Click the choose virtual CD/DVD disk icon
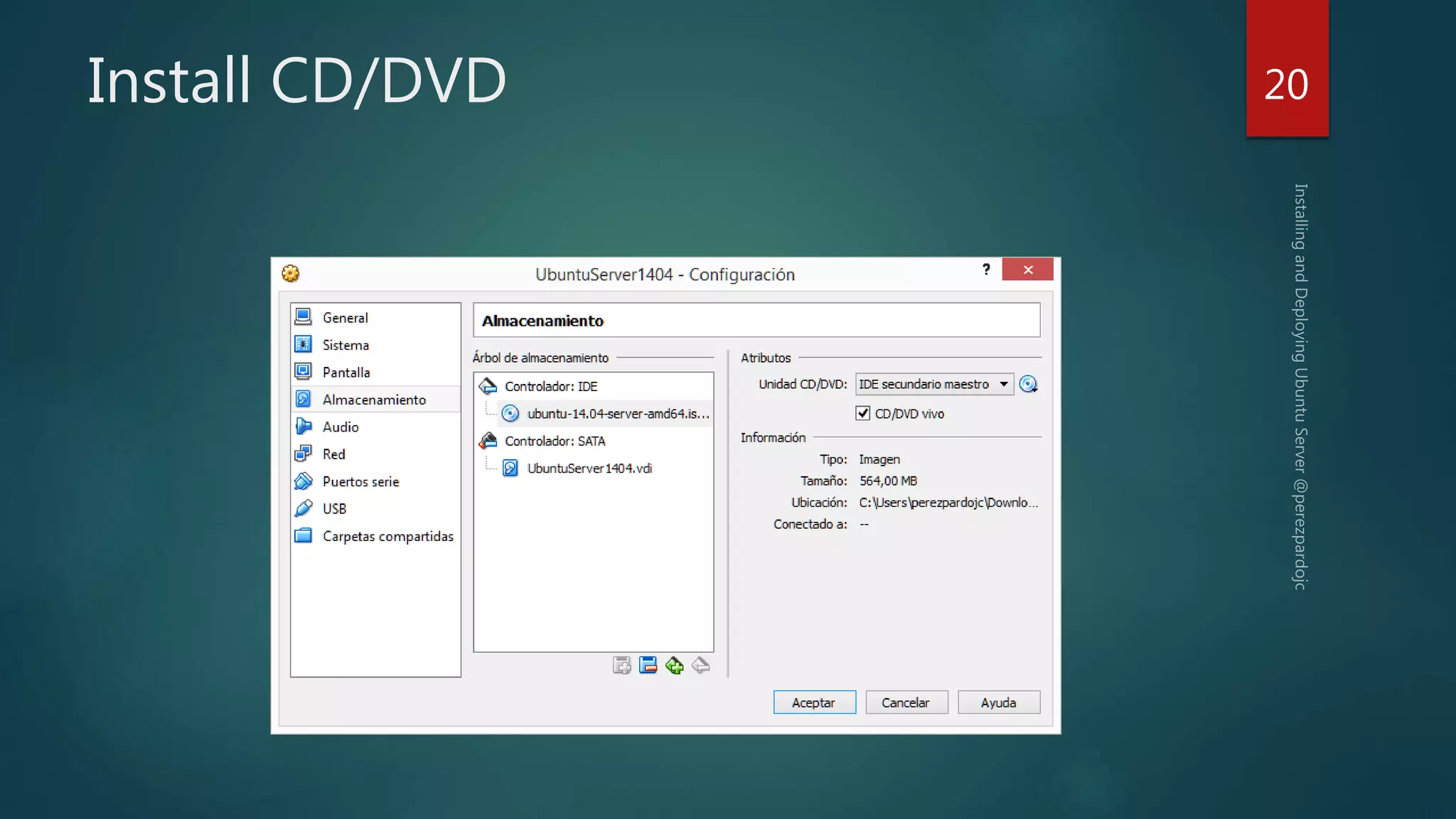 coord(1028,385)
